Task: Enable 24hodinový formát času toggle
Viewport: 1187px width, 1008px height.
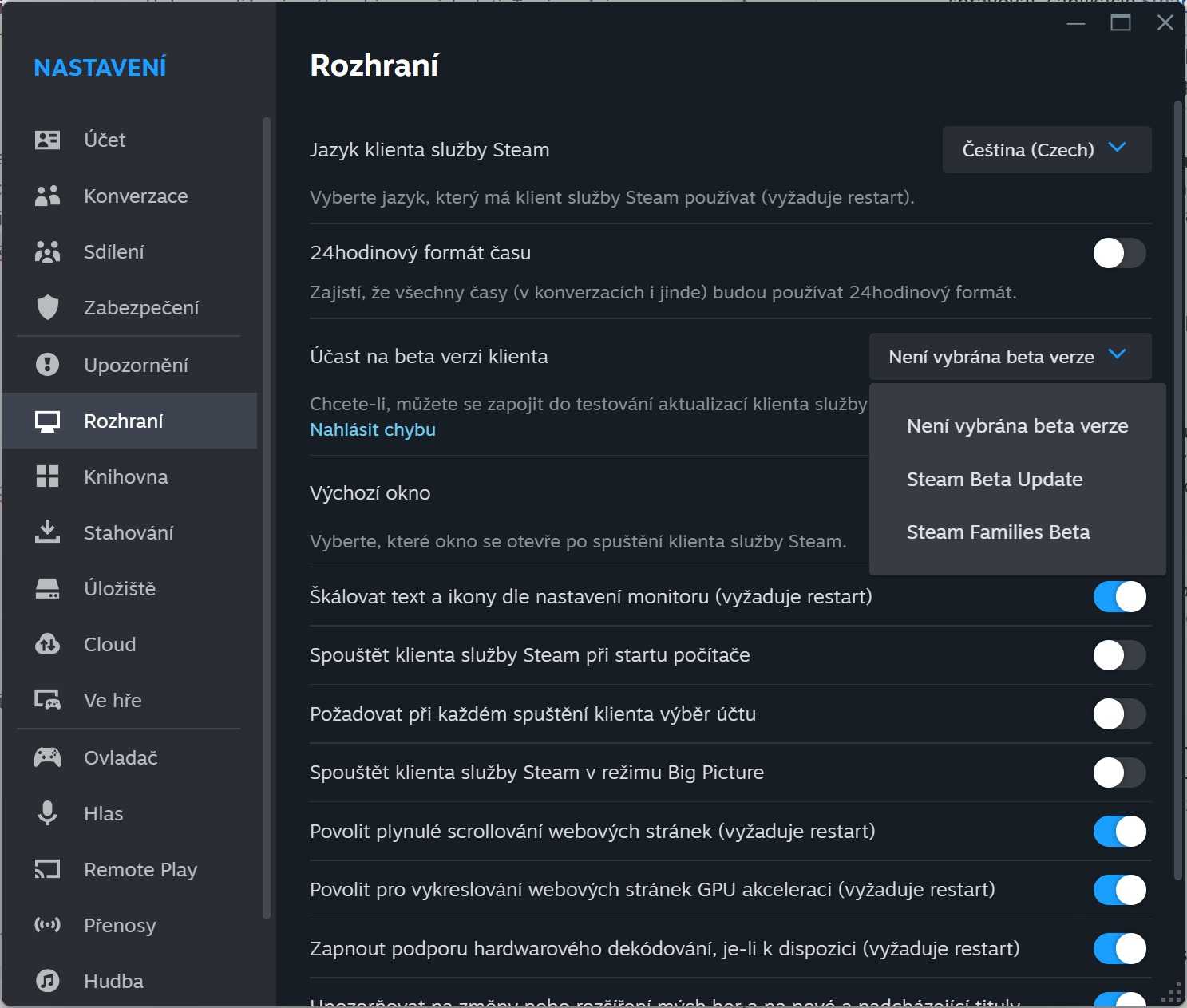Action: click(1118, 254)
